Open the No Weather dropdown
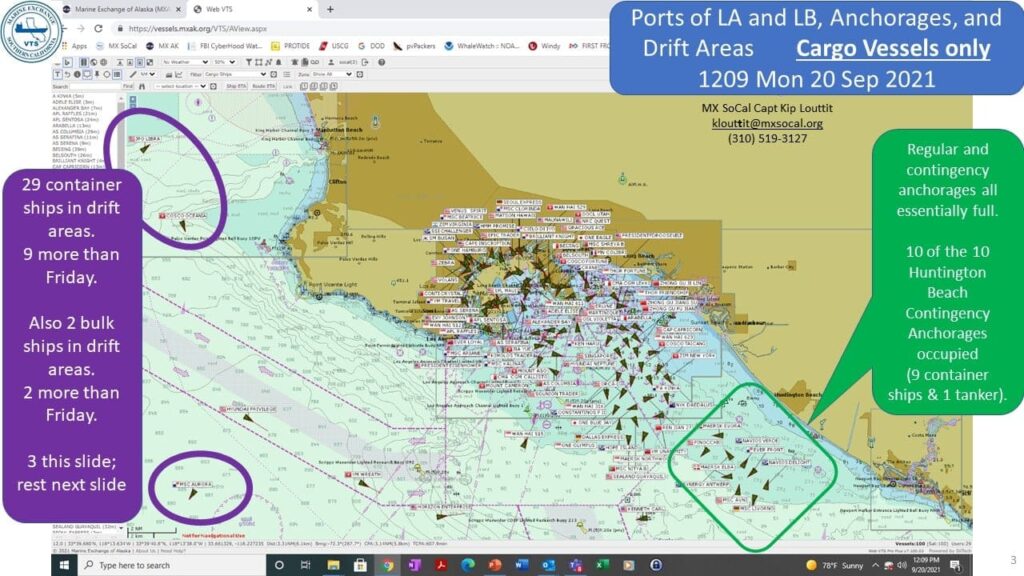 point(185,62)
